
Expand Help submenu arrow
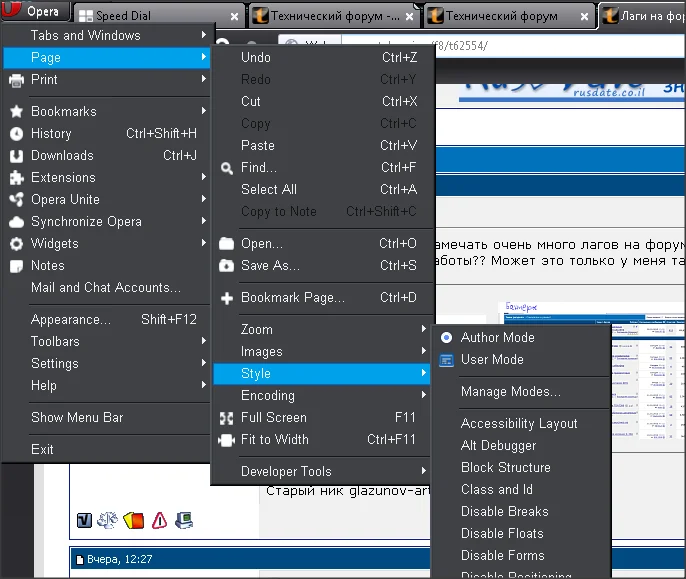click(x=204, y=384)
